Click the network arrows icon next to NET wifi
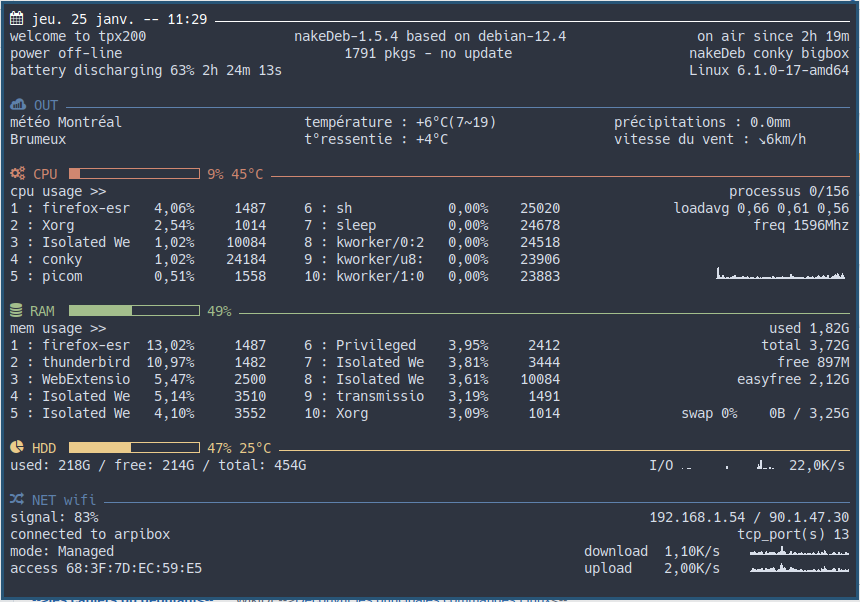This screenshot has width=860, height=602. click(x=15, y=499)
